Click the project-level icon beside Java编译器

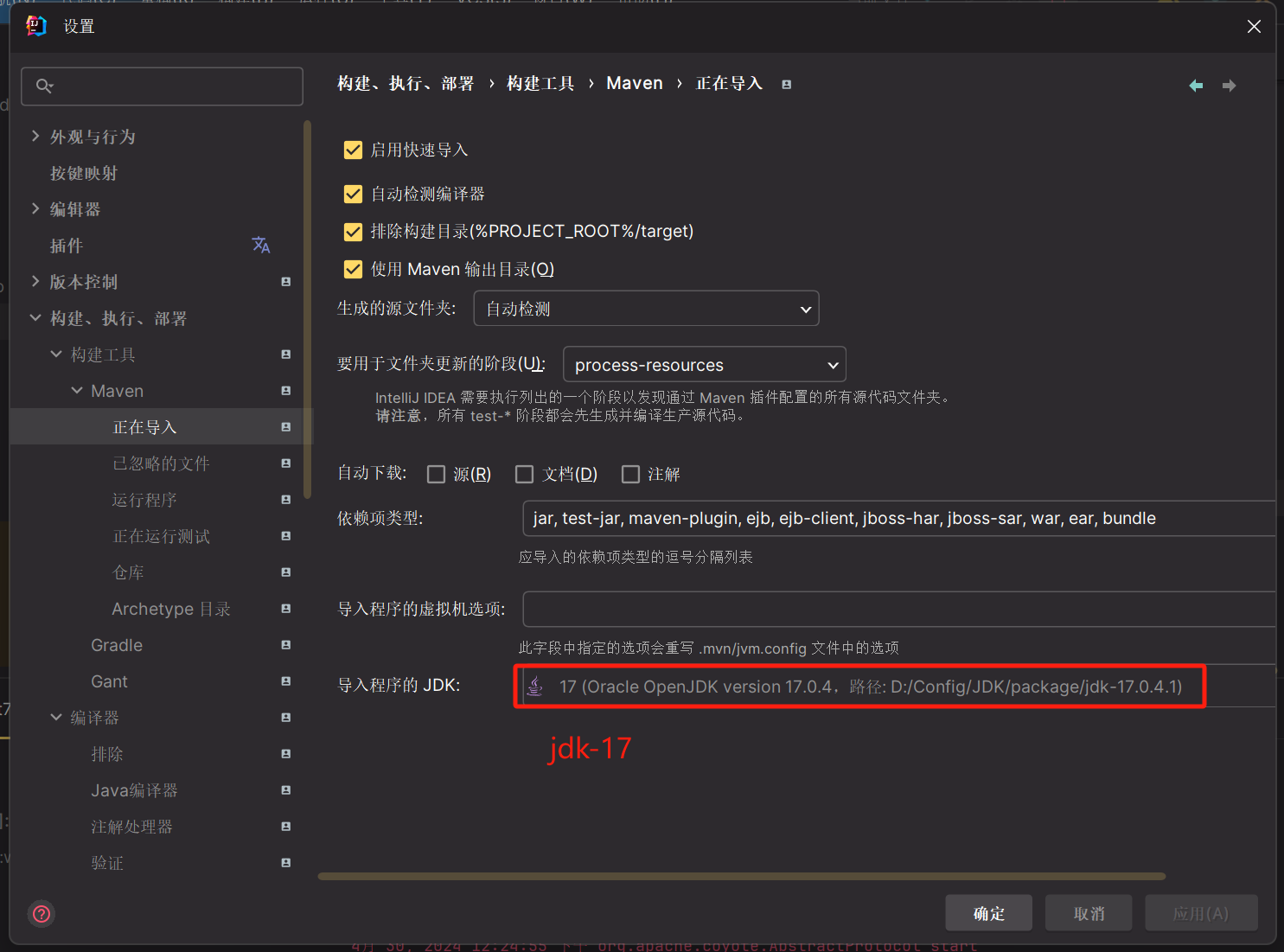point(286,790)
